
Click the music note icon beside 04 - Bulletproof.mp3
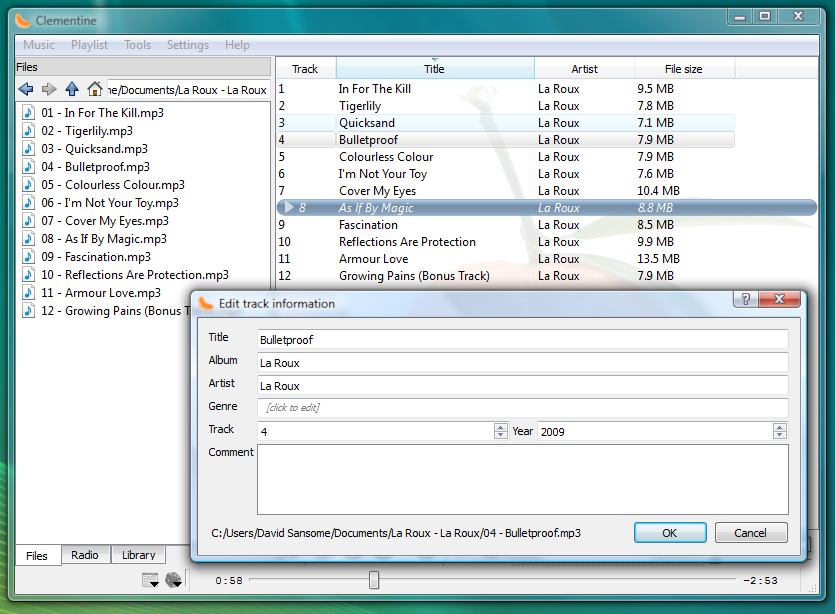29,167
